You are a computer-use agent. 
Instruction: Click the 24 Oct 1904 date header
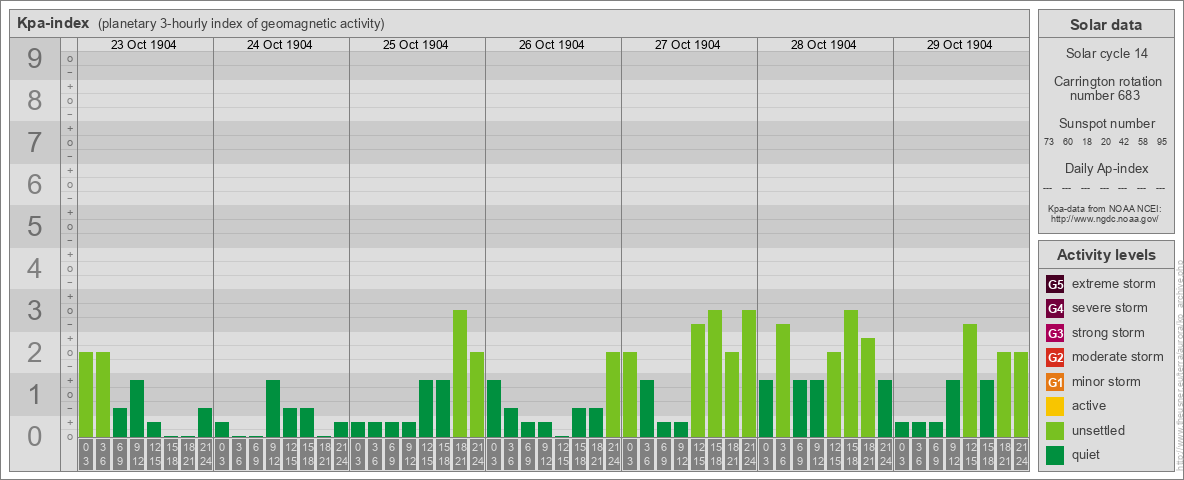click(x=279, y=45)
